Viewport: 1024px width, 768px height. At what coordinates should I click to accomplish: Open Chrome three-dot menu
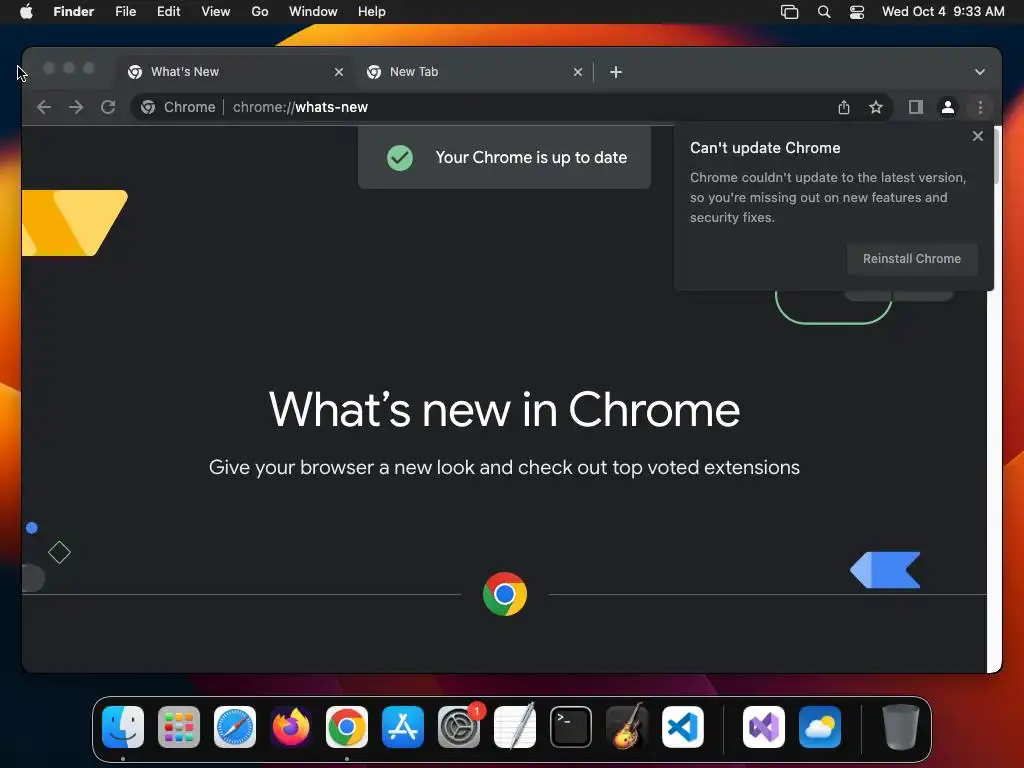980,107
